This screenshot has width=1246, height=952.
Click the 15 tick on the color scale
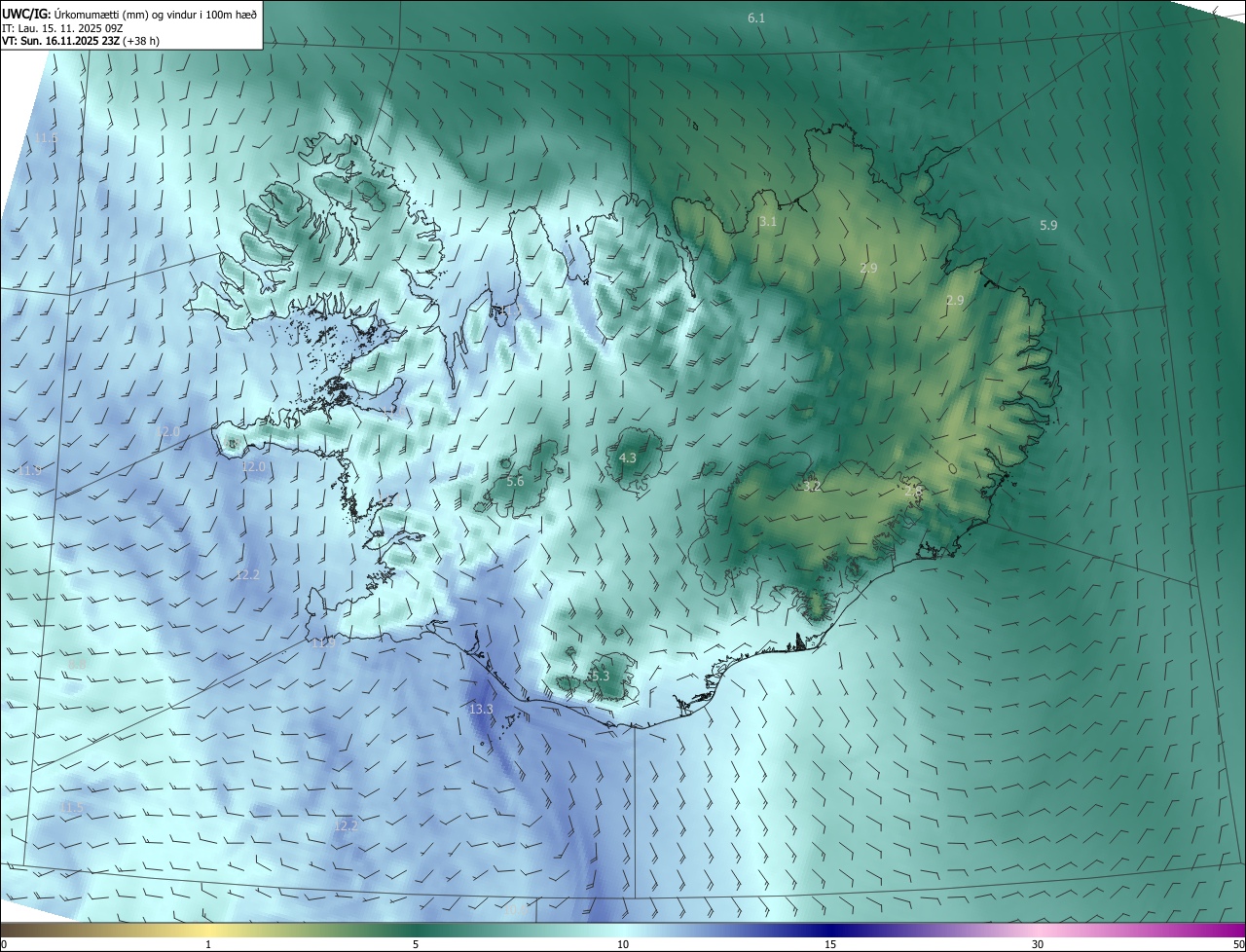830,944
